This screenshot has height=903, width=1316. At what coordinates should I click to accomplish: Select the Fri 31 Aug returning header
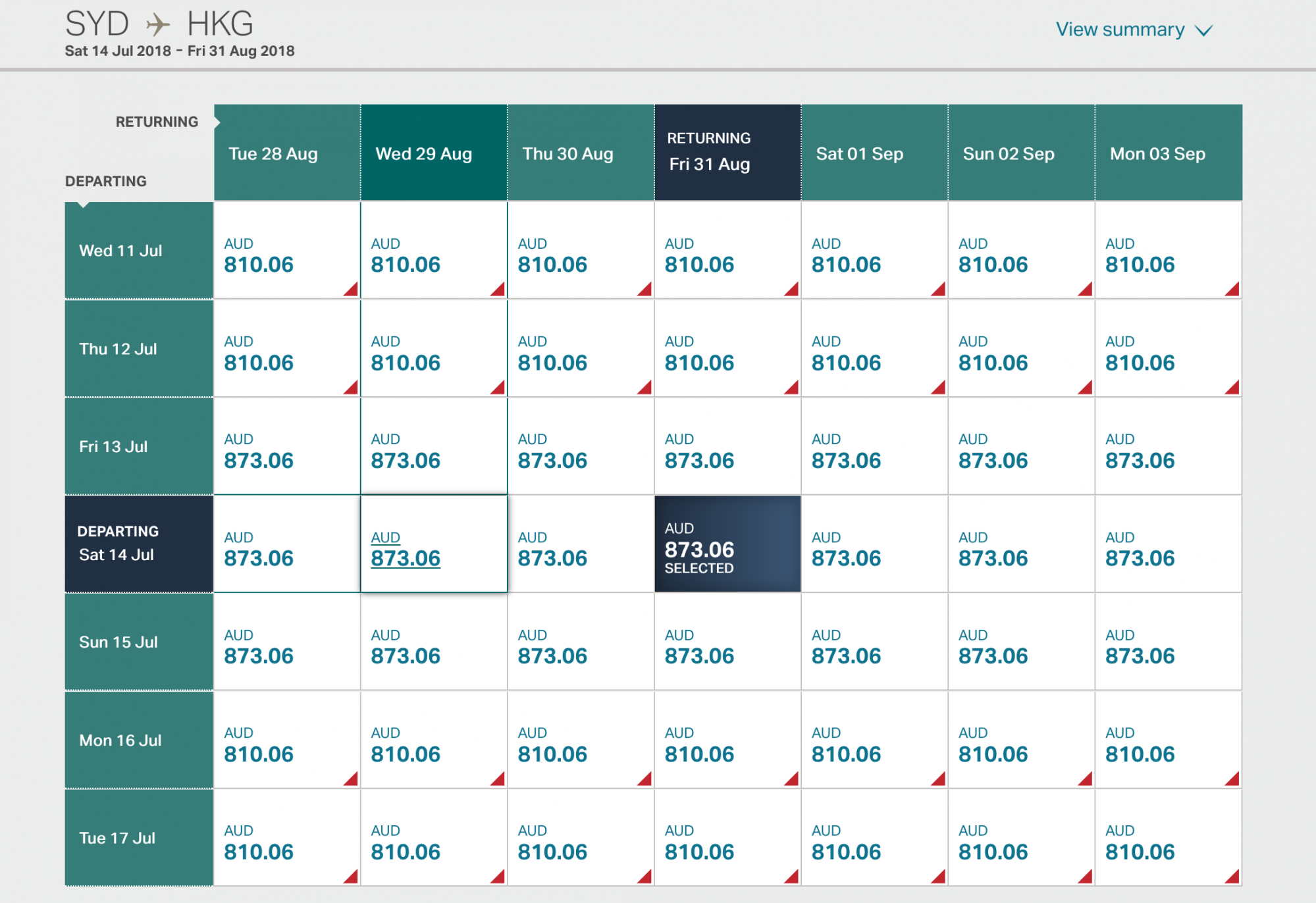click(x=727, y=153)
